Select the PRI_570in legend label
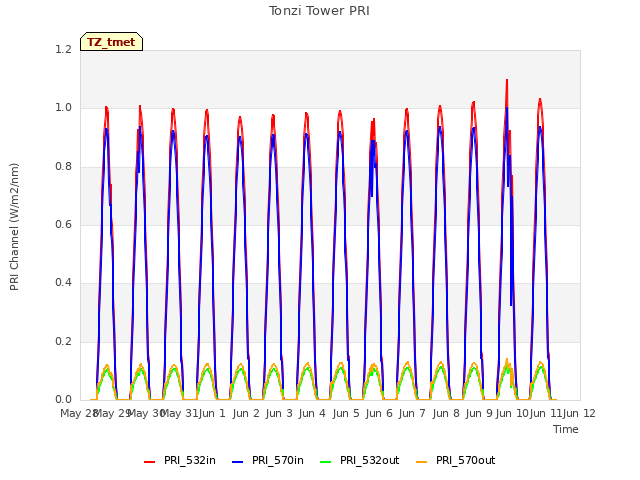640x480 pixels. pyautogui.click(x=278, y=460)
